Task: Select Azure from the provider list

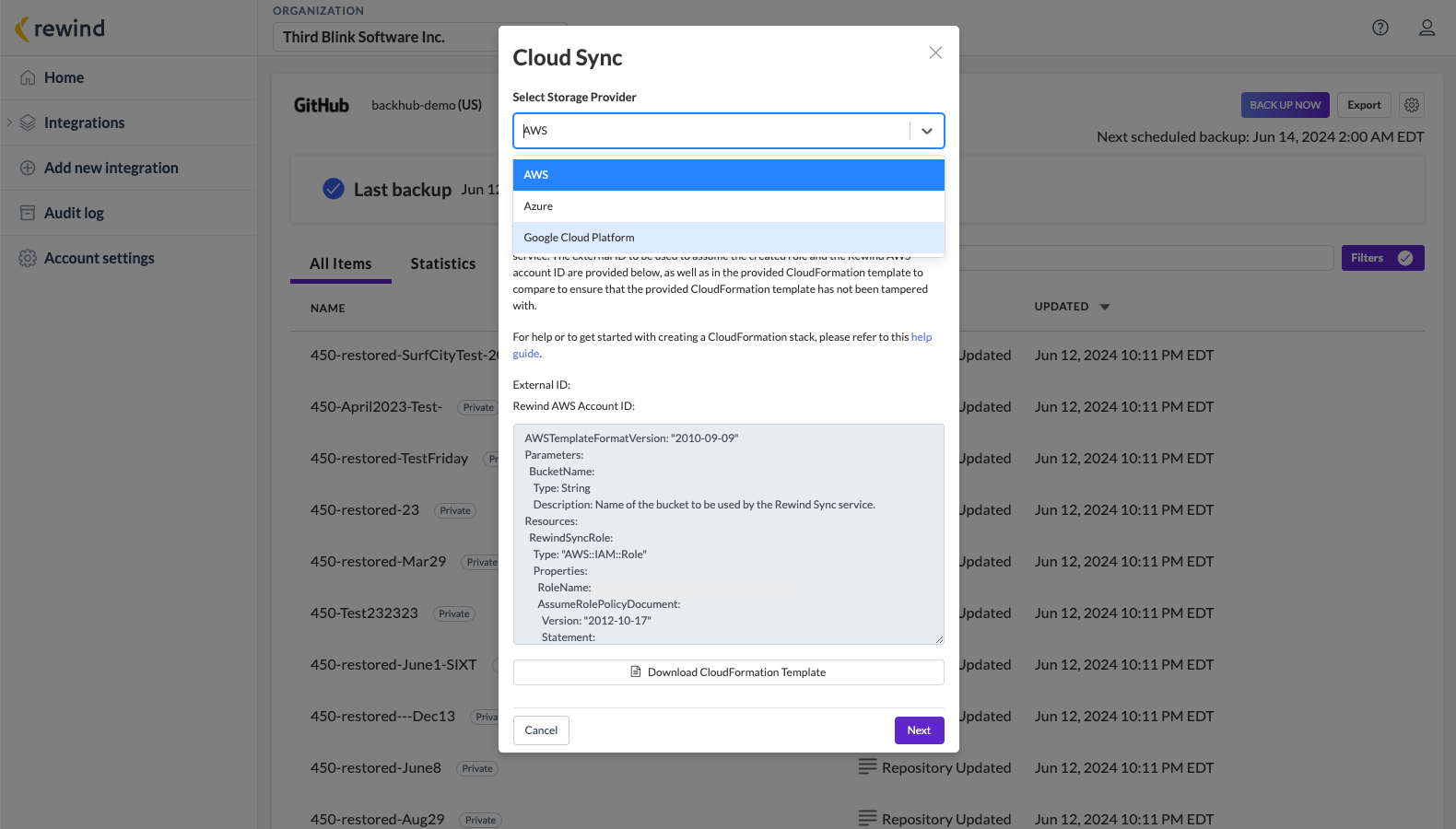Action: 729,206
